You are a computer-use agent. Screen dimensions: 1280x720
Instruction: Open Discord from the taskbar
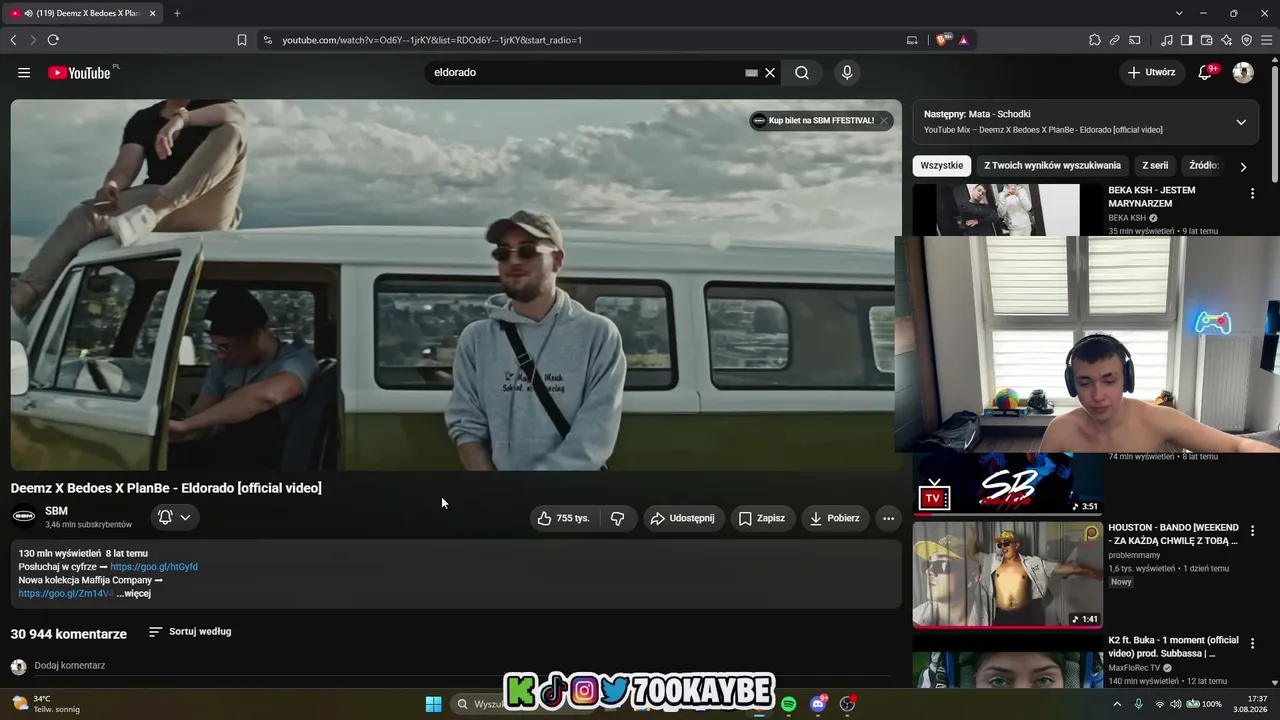point(819,704)
